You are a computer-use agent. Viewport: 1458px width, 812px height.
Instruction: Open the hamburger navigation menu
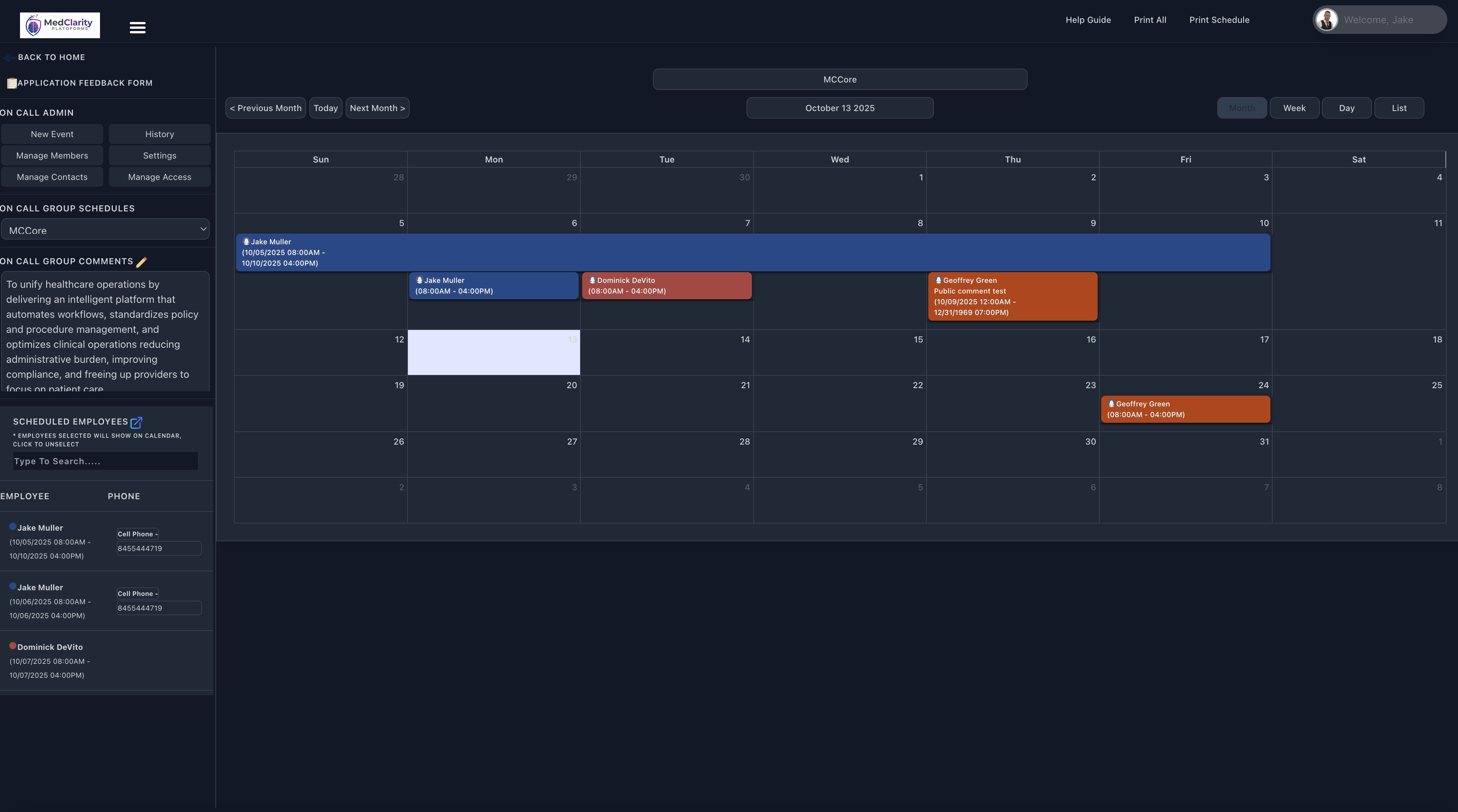(138, 27)
